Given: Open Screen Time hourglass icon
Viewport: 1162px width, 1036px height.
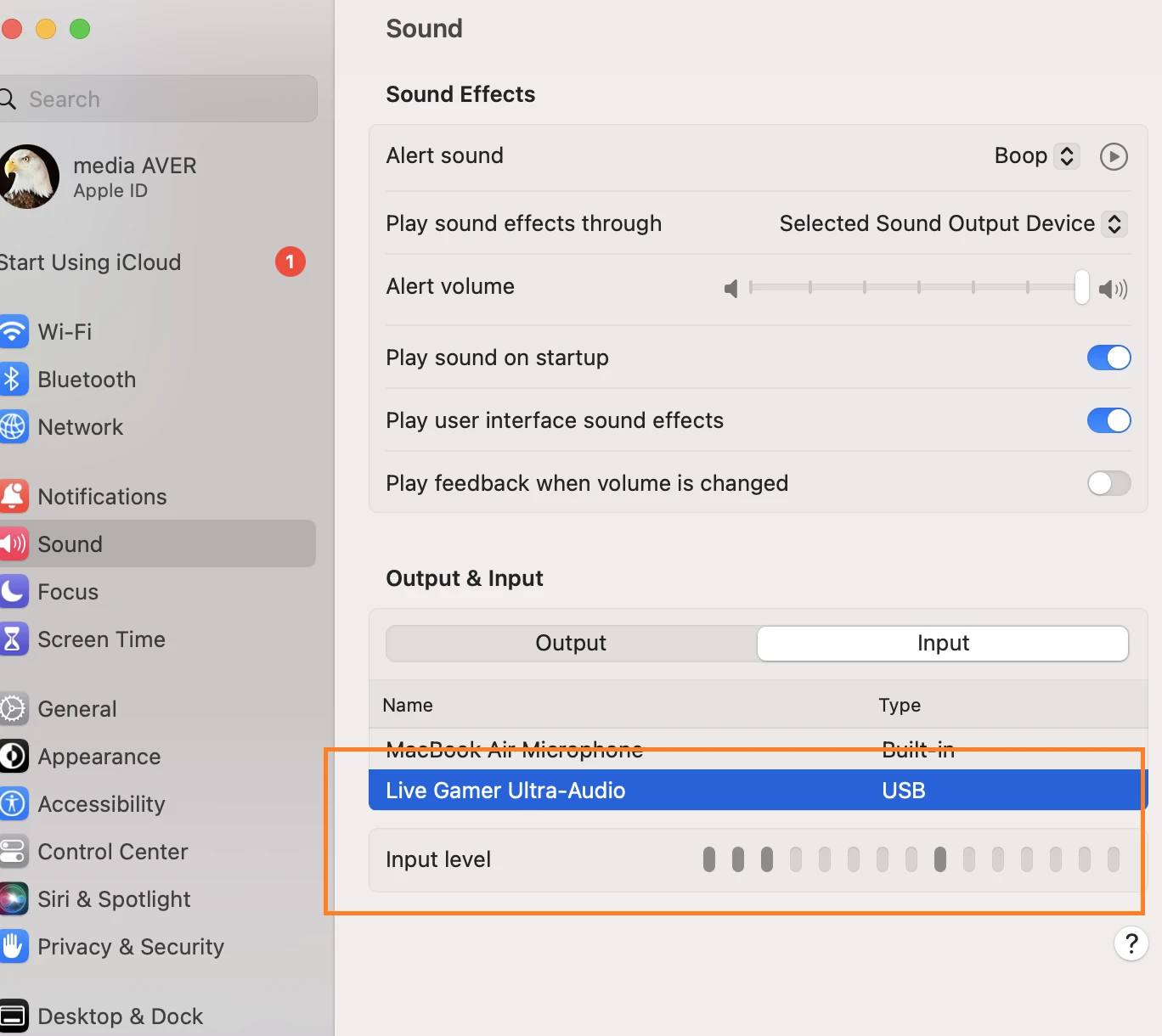Looking at the screenshot, I should [13, 639].
